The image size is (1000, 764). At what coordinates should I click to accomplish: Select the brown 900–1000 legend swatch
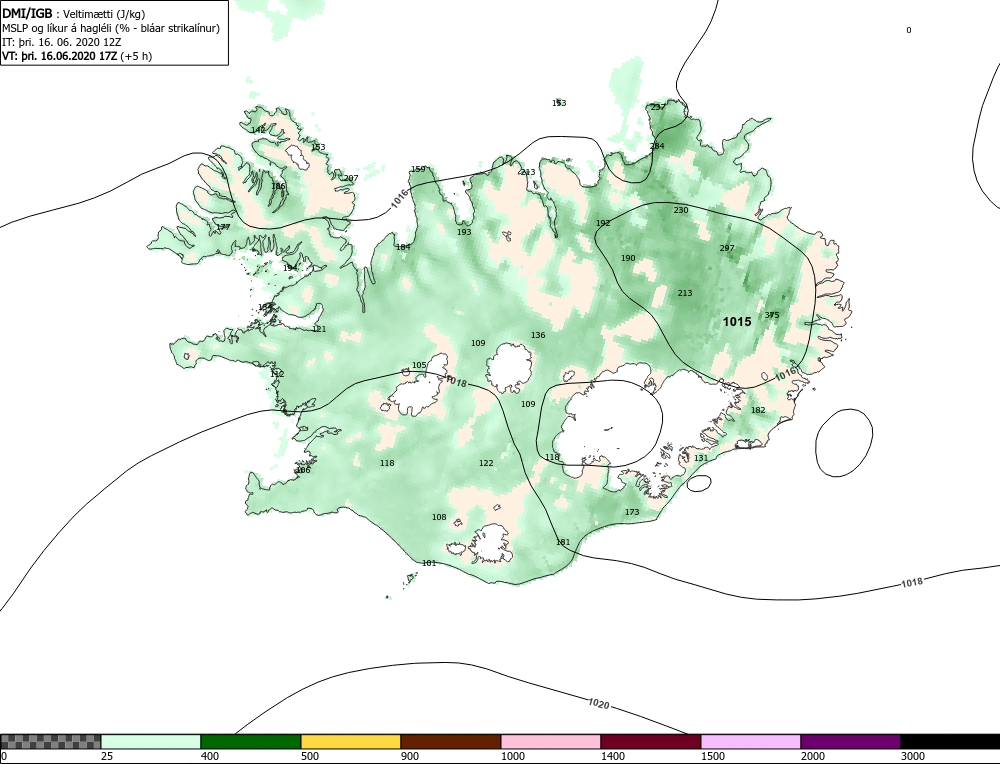[451, 741]
